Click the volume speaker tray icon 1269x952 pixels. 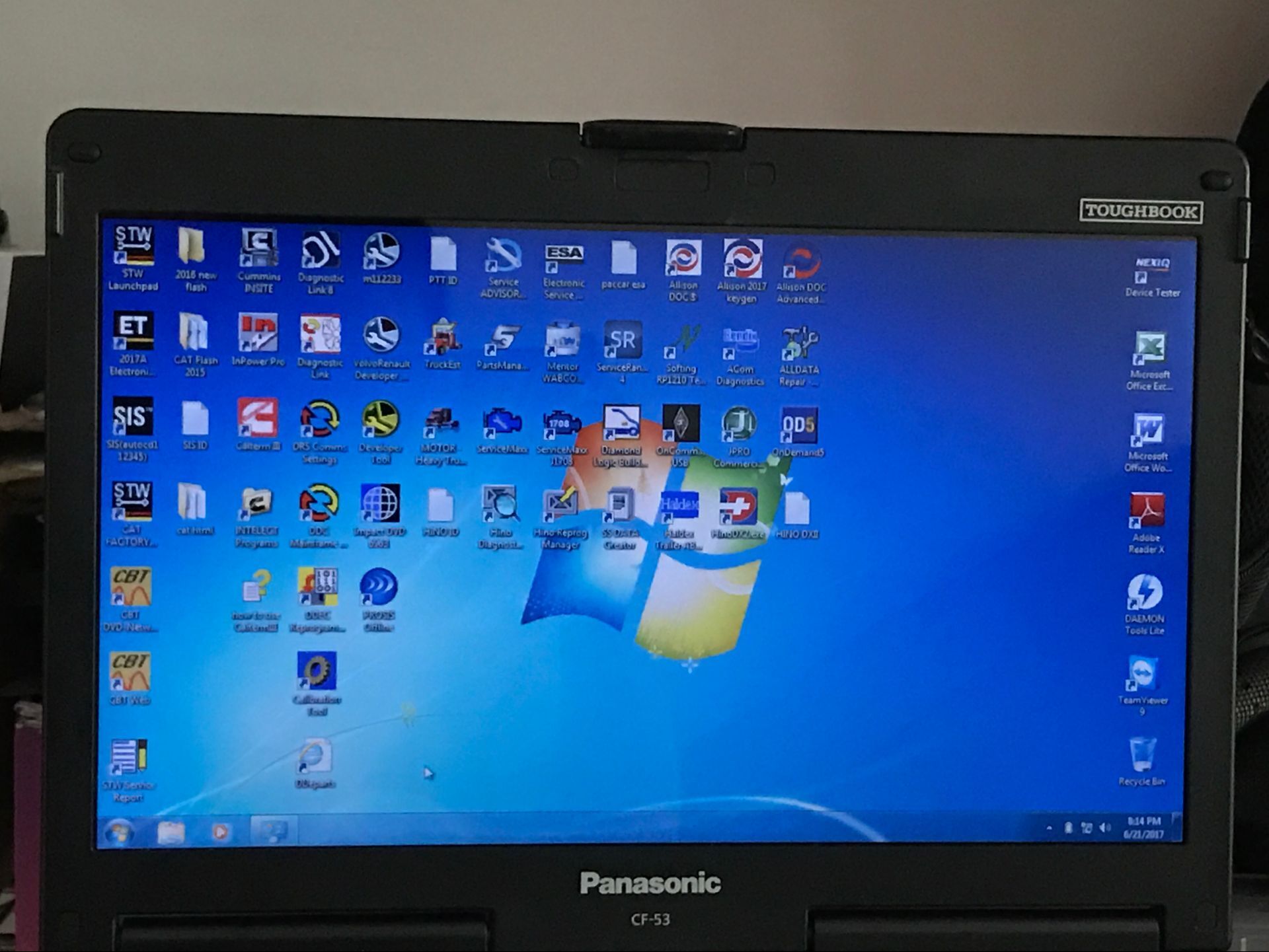1104,828
